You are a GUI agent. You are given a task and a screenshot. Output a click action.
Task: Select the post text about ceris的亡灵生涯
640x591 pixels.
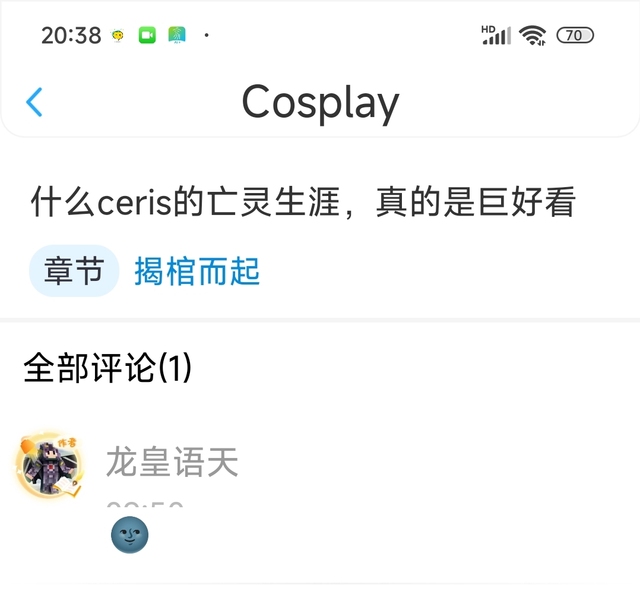[303, 201]
